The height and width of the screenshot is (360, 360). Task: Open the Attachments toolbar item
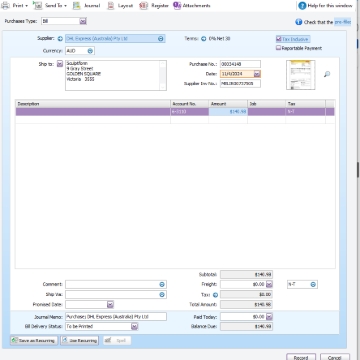(x=192, y=6)
